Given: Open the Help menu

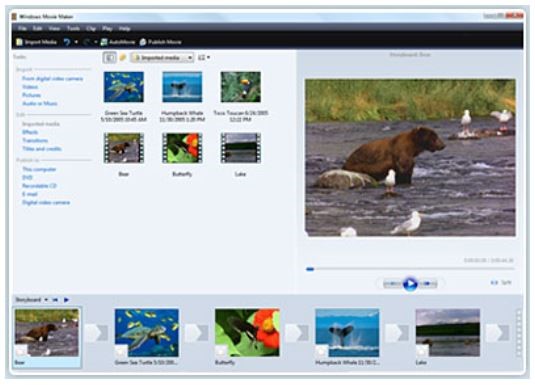Looking at the screenshot, I should [125, 28].
